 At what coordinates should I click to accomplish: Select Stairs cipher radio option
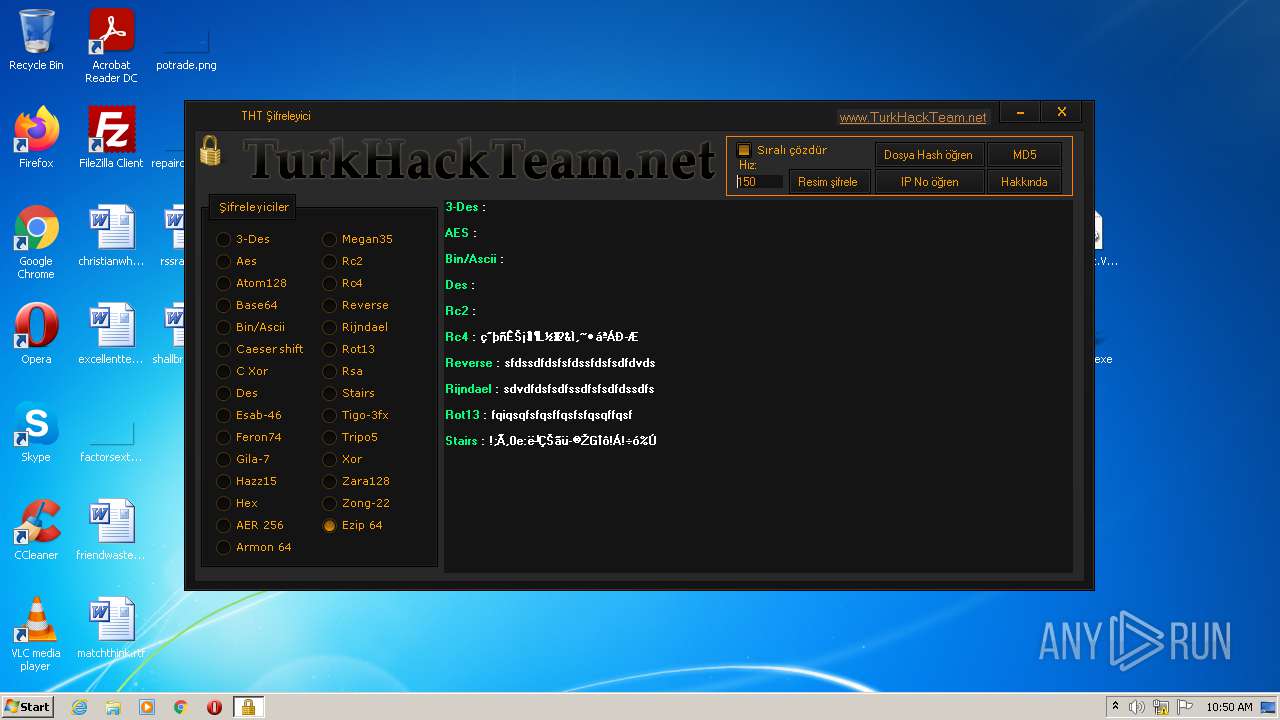[x=329, y=393]
